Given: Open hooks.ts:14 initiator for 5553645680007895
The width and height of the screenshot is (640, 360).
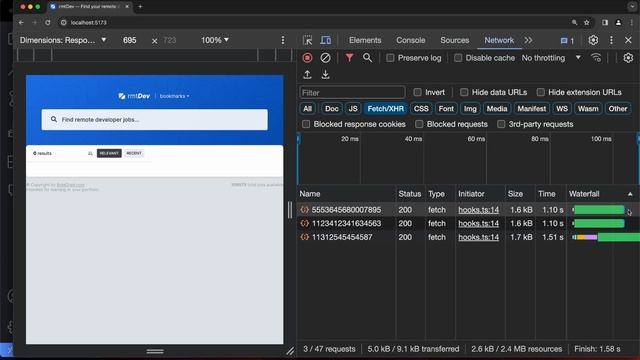Looking at the screenshot, I should coord(478,210).
